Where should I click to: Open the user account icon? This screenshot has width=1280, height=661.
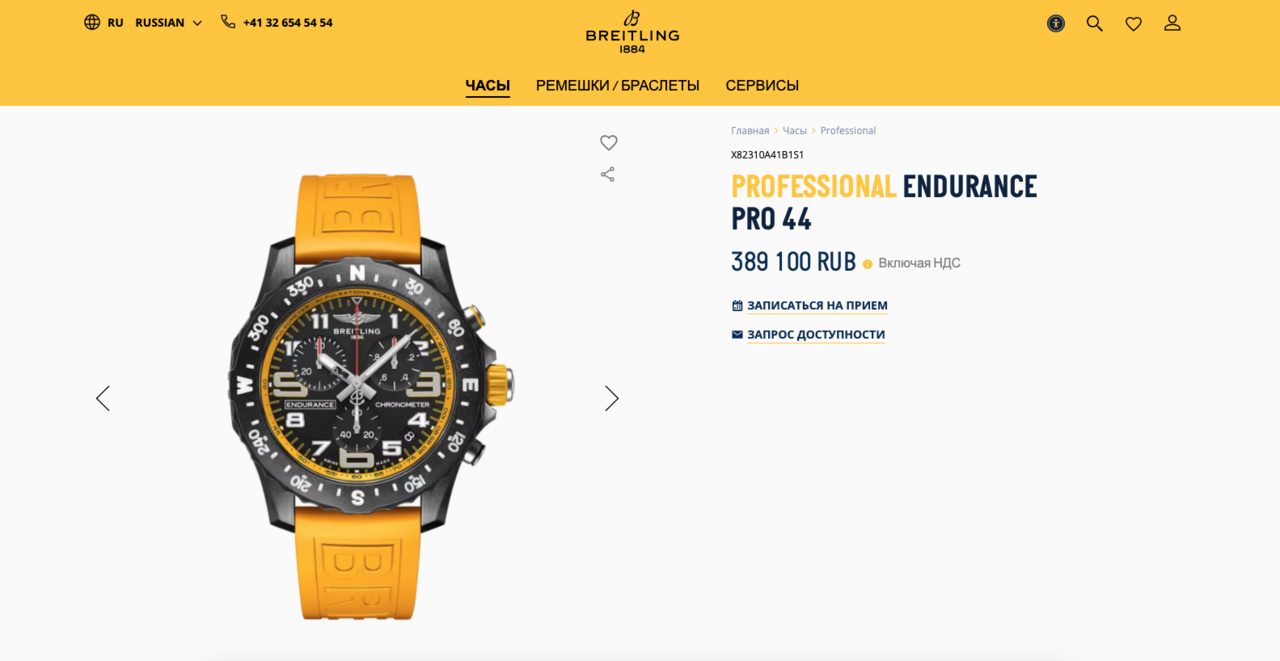point(1172,23)
